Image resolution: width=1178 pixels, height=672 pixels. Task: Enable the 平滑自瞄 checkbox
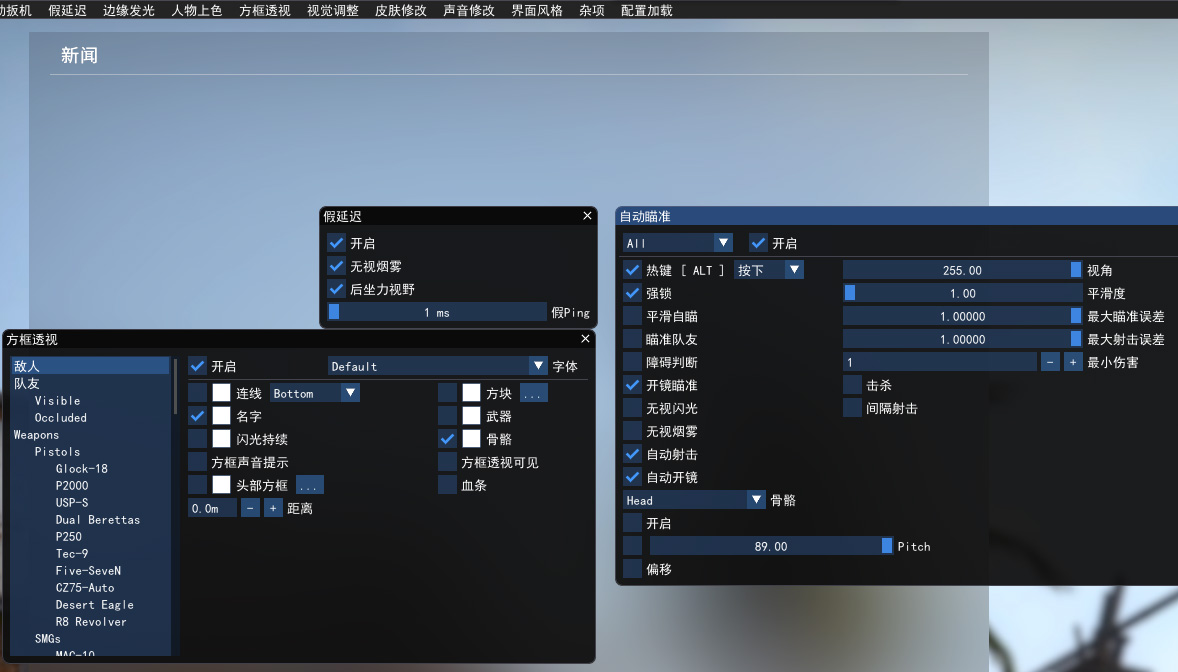pyautogui.click(x=632, y=316)
